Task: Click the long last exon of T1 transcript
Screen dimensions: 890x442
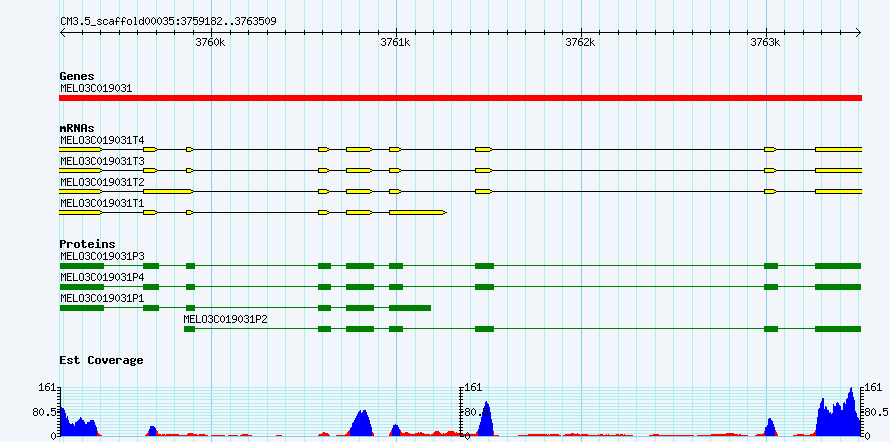Action: click(418, 213)
